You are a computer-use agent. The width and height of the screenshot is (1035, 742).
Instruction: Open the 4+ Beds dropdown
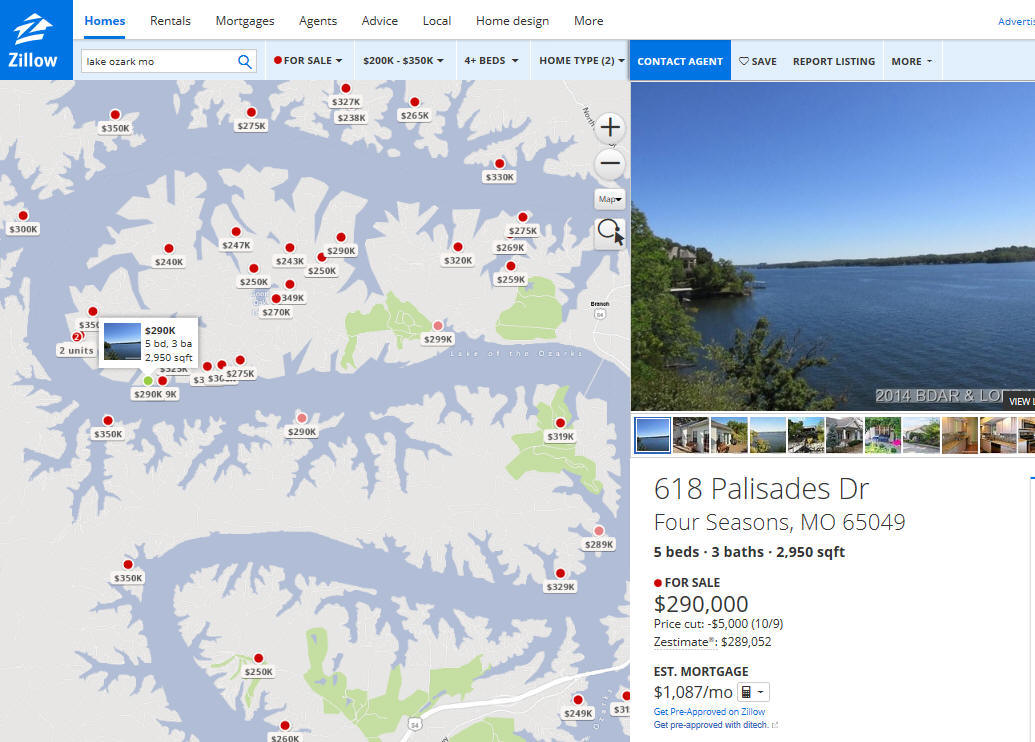(x=491, y=60)
